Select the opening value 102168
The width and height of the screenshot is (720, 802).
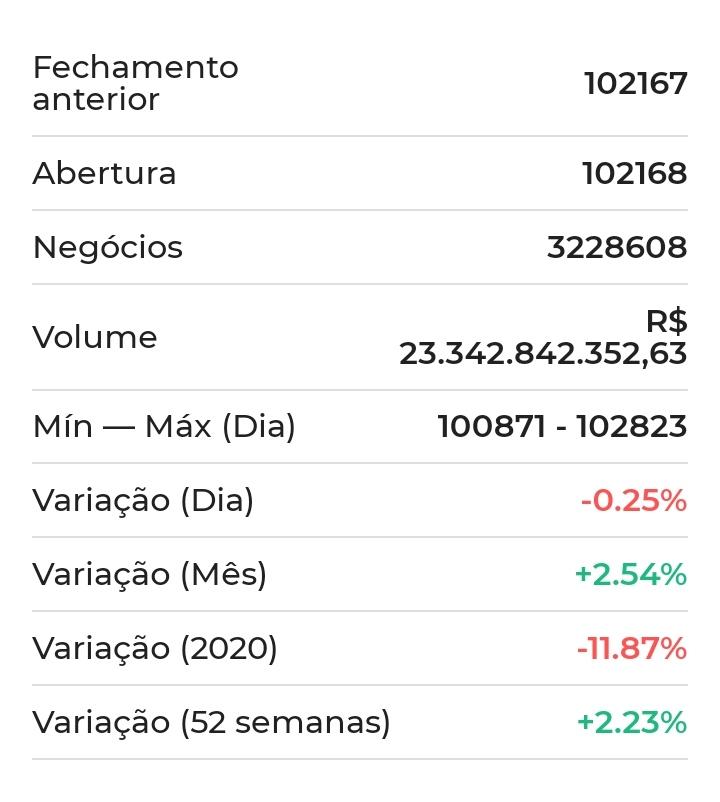point(634,173)
